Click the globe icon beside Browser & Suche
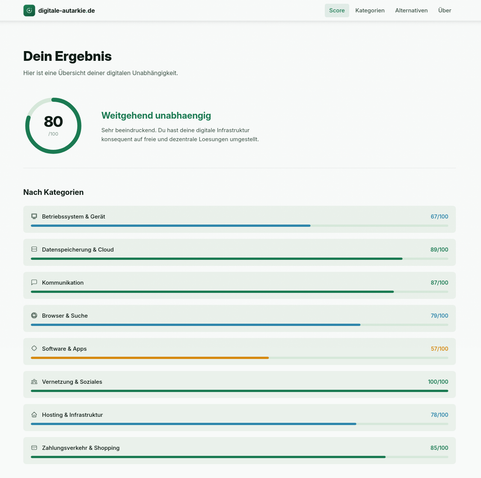 (x=34, y=315)
